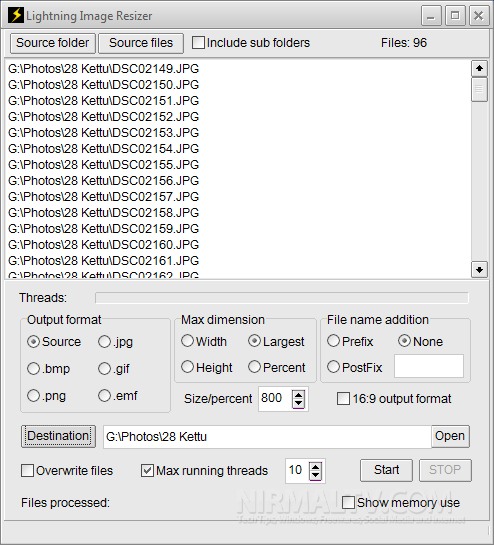This screenshot has width=494, height=545.
Task: Increase the Size/percent value with up arrow
Action: coord(298,394)
